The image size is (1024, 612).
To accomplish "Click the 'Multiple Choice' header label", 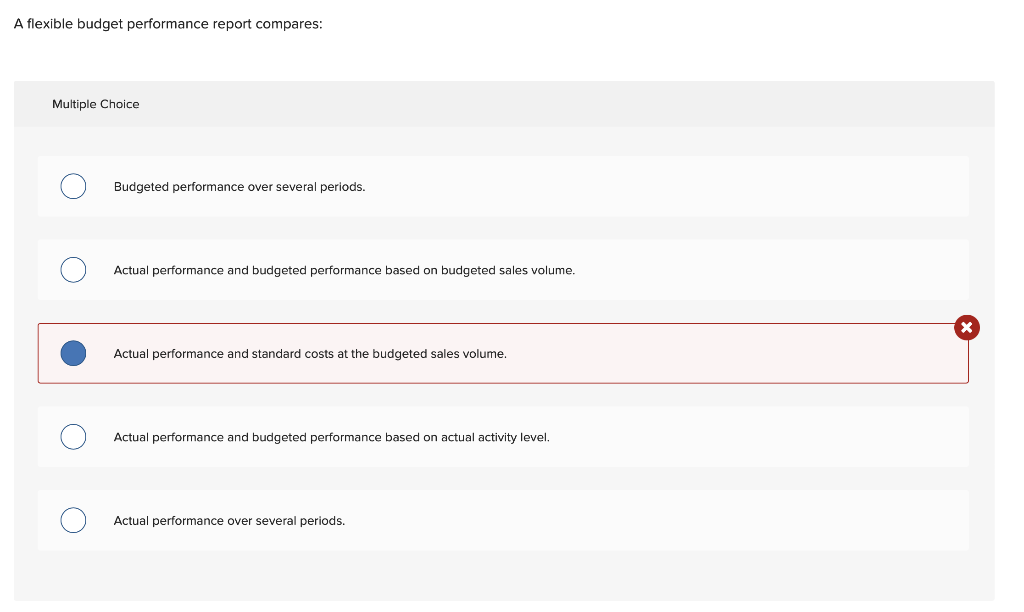I will pos(95,103).
